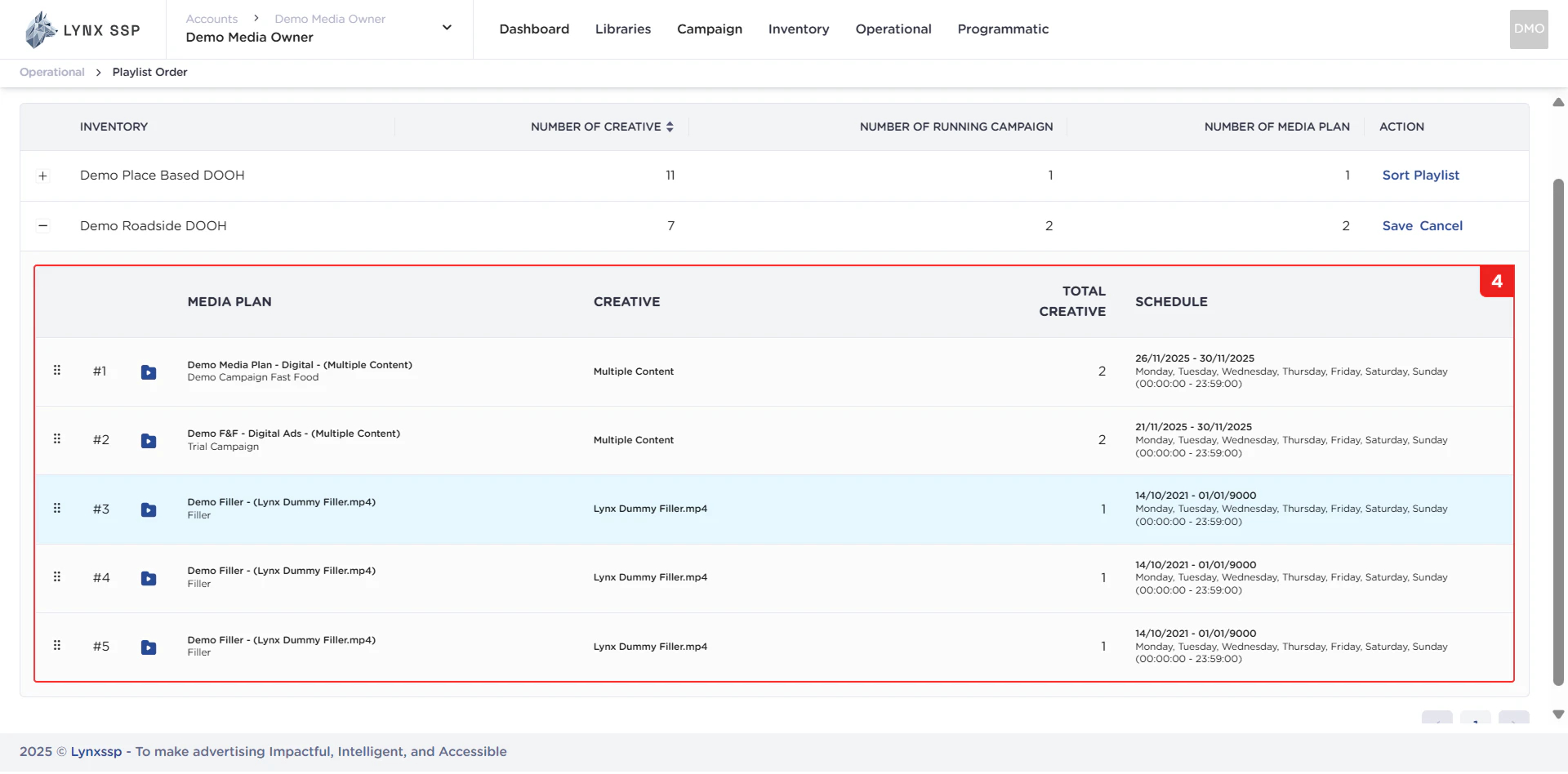This screenshot has width=1568, height=774.
Task: Open the Inventory menu
Action: [799, 29]
